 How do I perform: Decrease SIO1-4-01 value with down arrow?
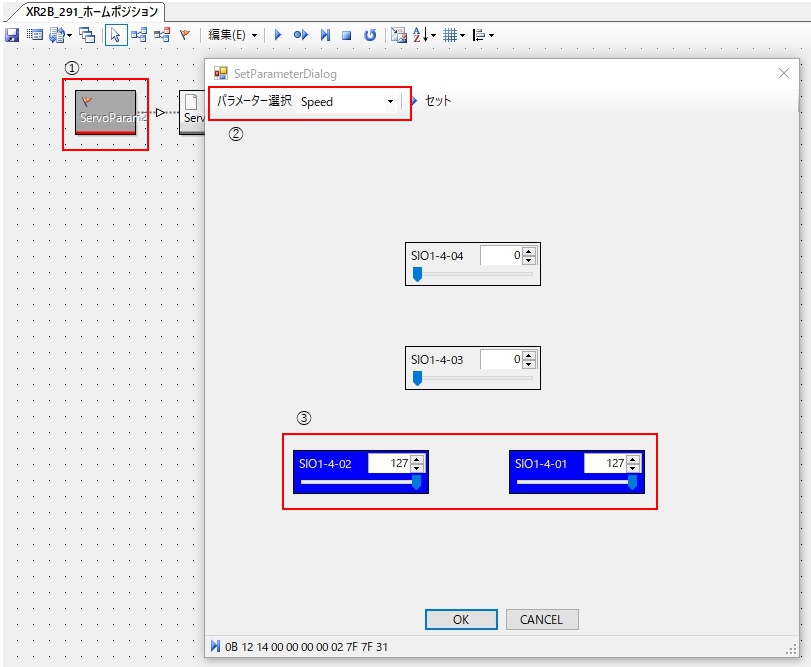pos(633,468)
